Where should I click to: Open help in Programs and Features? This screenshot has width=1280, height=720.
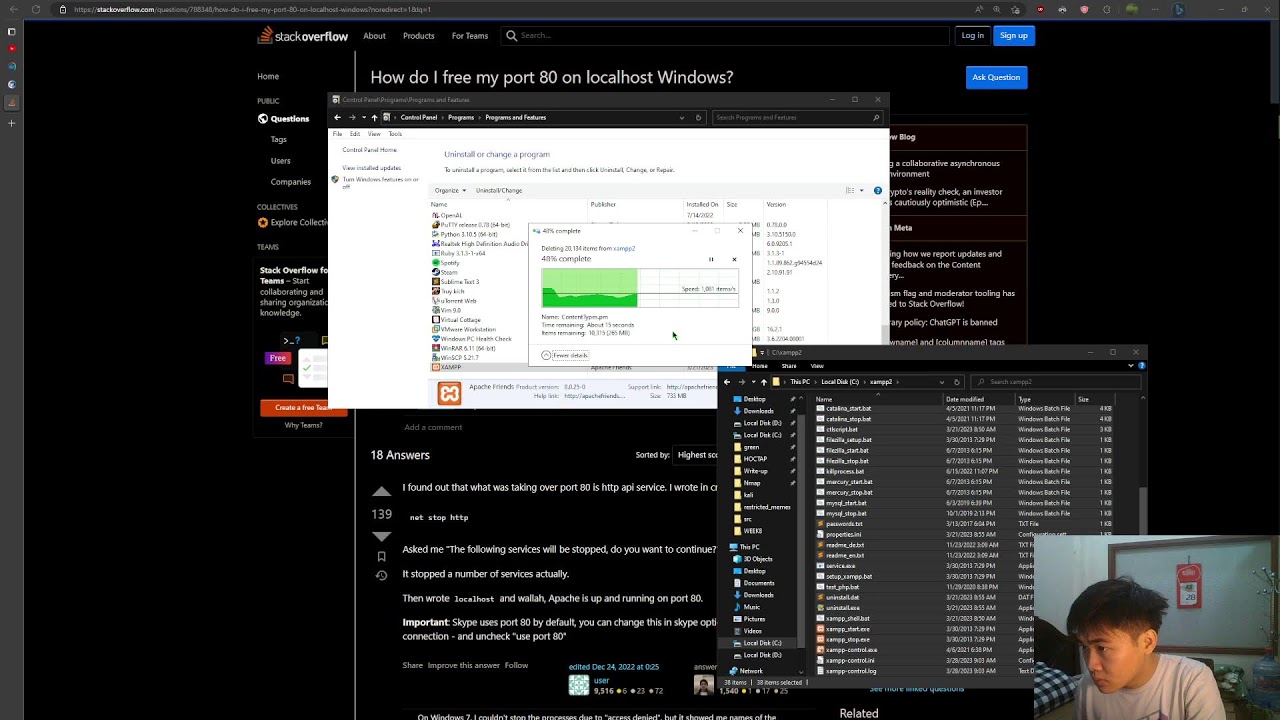(x=878, y=190)
